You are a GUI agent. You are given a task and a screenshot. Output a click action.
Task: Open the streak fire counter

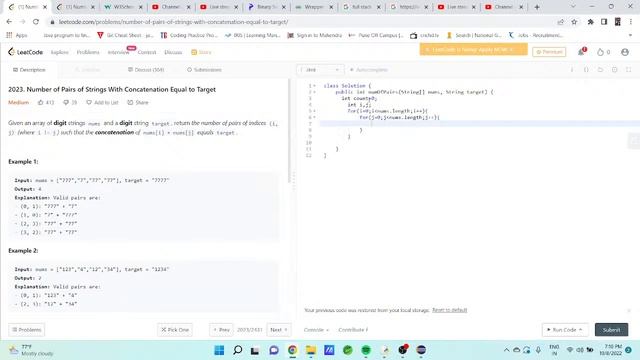coord(603,52)
